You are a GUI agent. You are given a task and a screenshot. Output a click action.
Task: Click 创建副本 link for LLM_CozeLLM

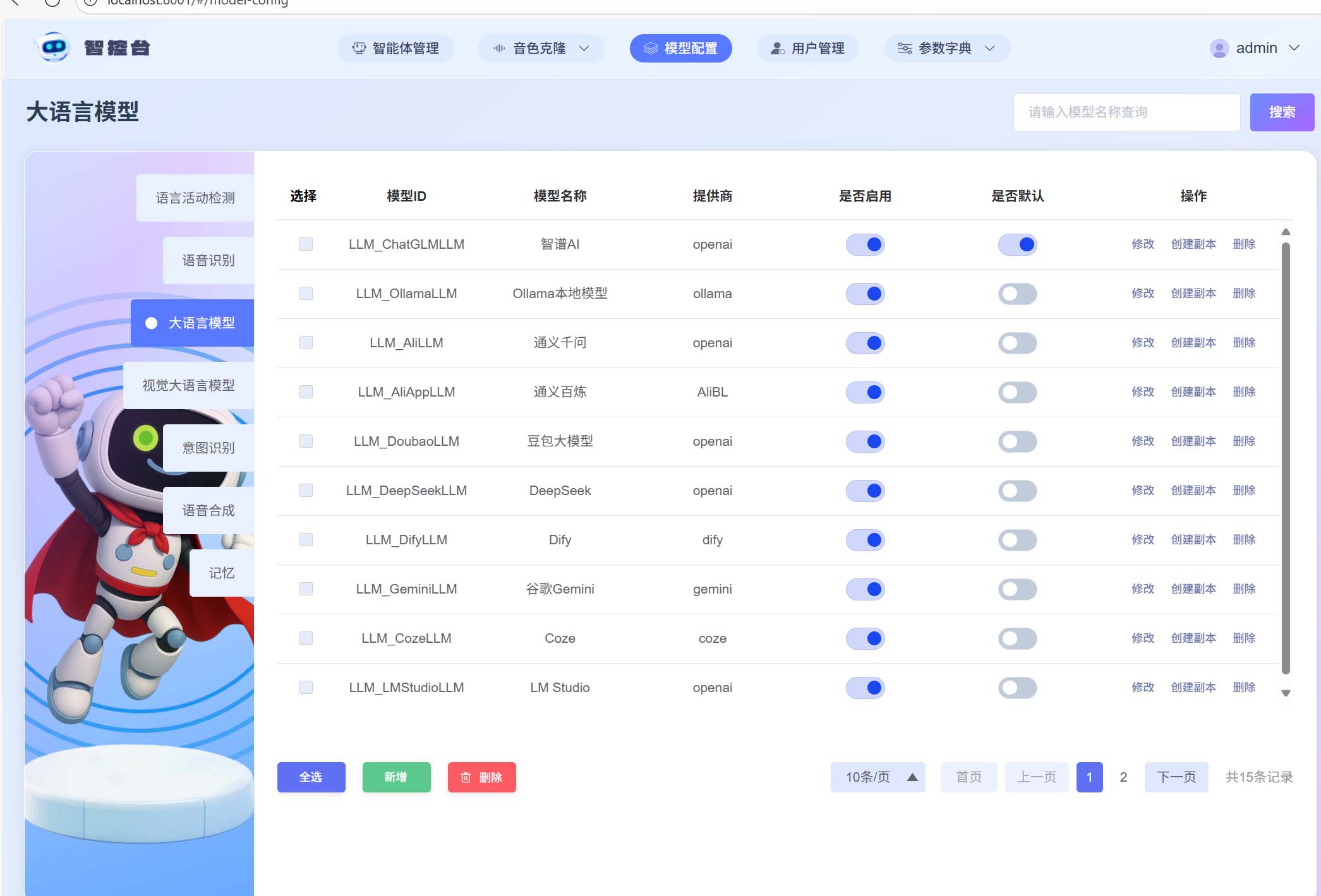(1193, 638)
